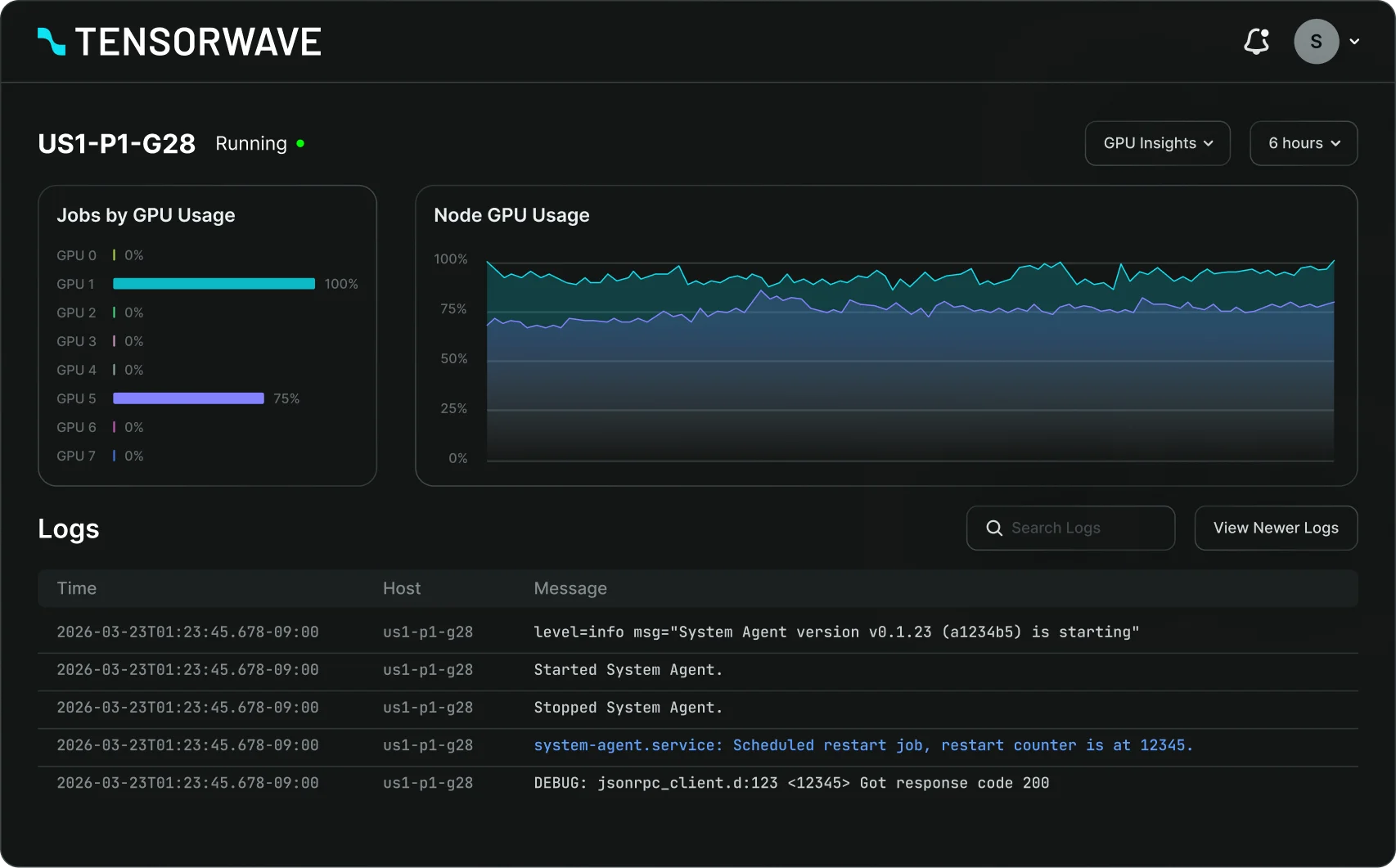The height and width of the screenshot is (868, 1396).
Task: Expand the account menu chevron
Action: coord(1354,42)
